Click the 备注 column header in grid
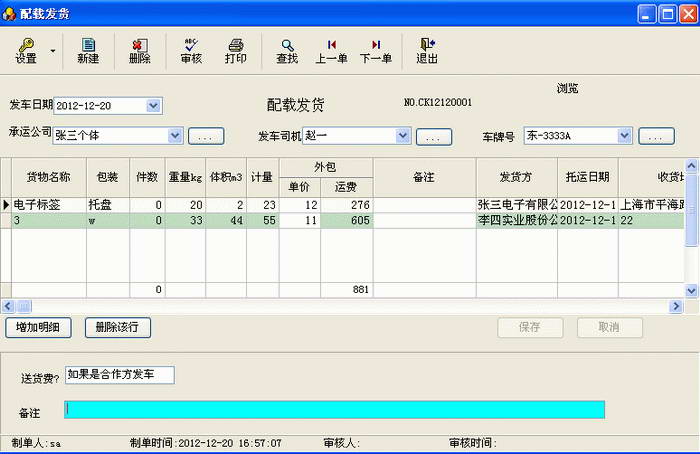This screenshot has height=454, width=700. point(424,177)
